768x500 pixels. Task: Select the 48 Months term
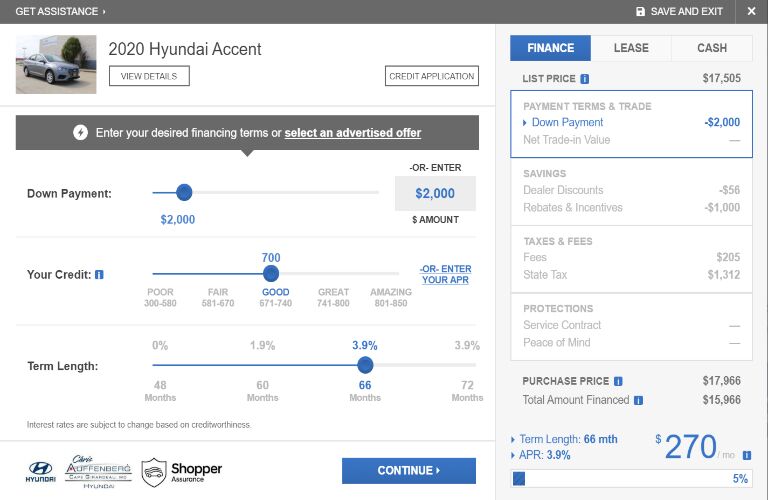pyautogui.click(x=160, y=391)
